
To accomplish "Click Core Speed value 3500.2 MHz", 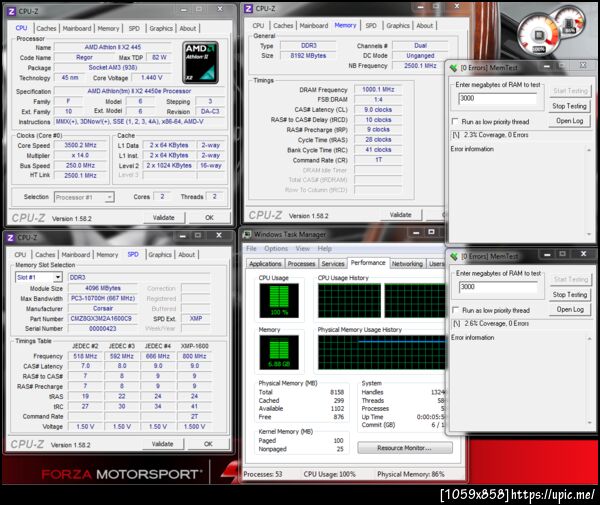I will [x=80, y=145].
